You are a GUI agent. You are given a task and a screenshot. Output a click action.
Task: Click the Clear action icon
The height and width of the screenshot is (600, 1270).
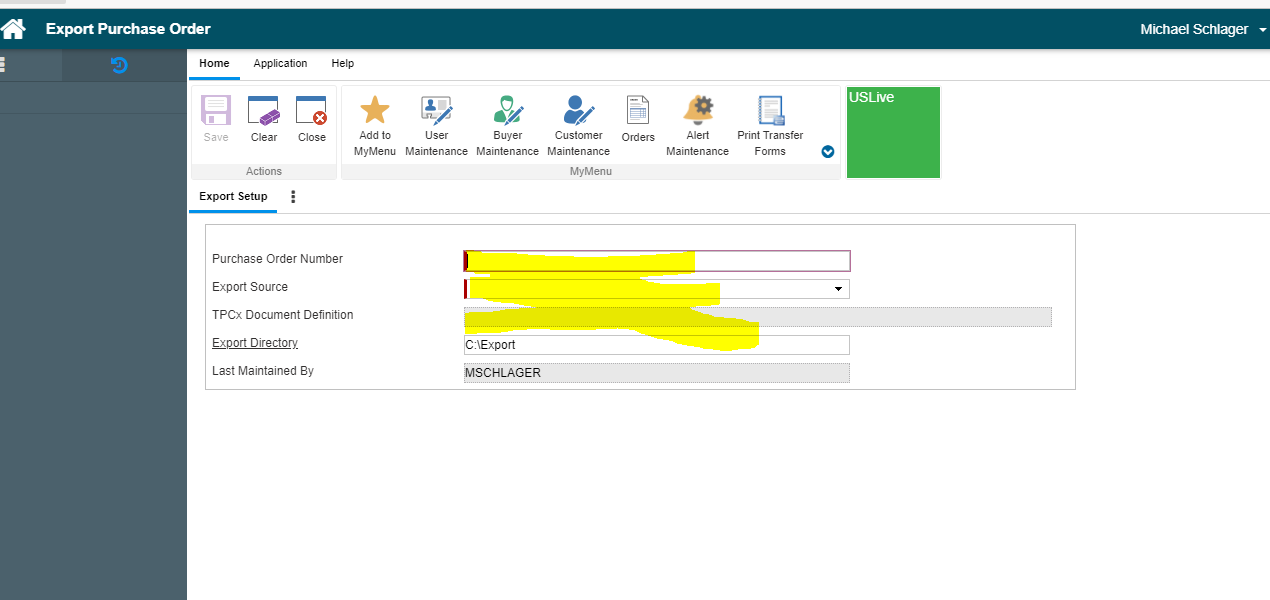coord(264,111)
